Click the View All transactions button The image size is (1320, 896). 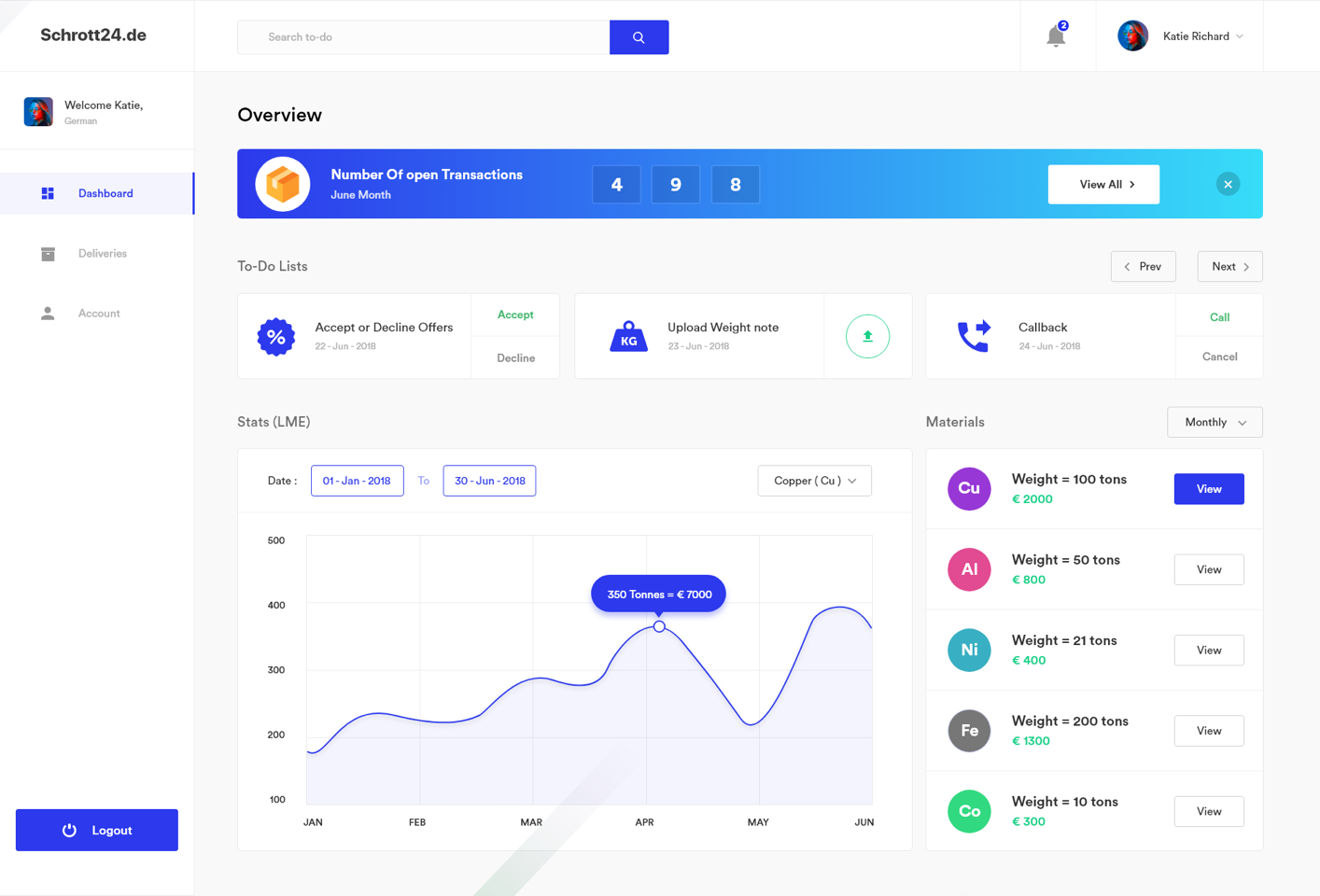point(1103,184)
